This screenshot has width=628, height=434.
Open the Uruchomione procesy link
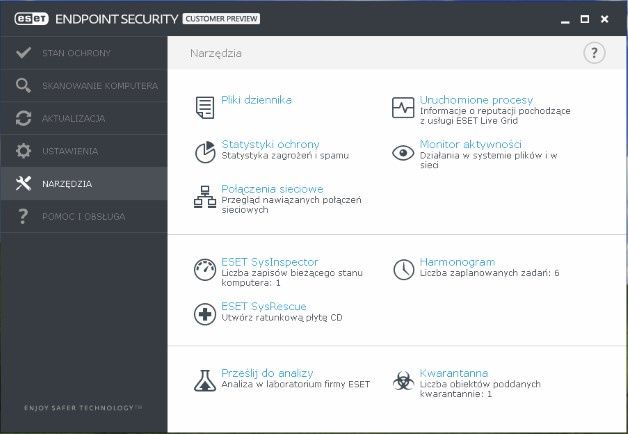point(476,100)
